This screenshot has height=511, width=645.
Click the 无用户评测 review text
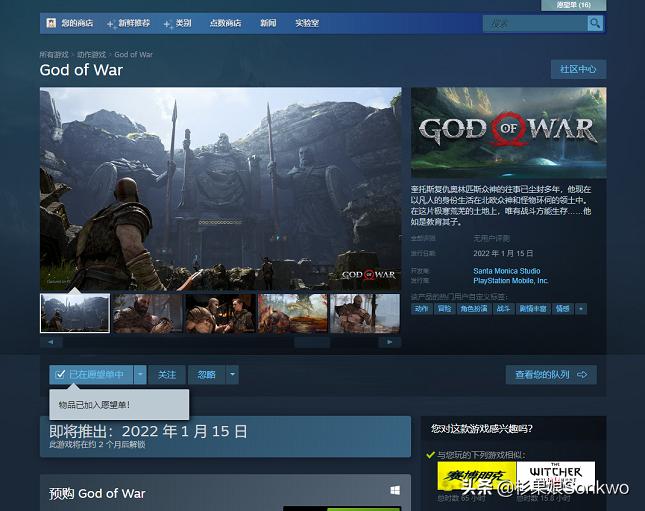point(491,238)
